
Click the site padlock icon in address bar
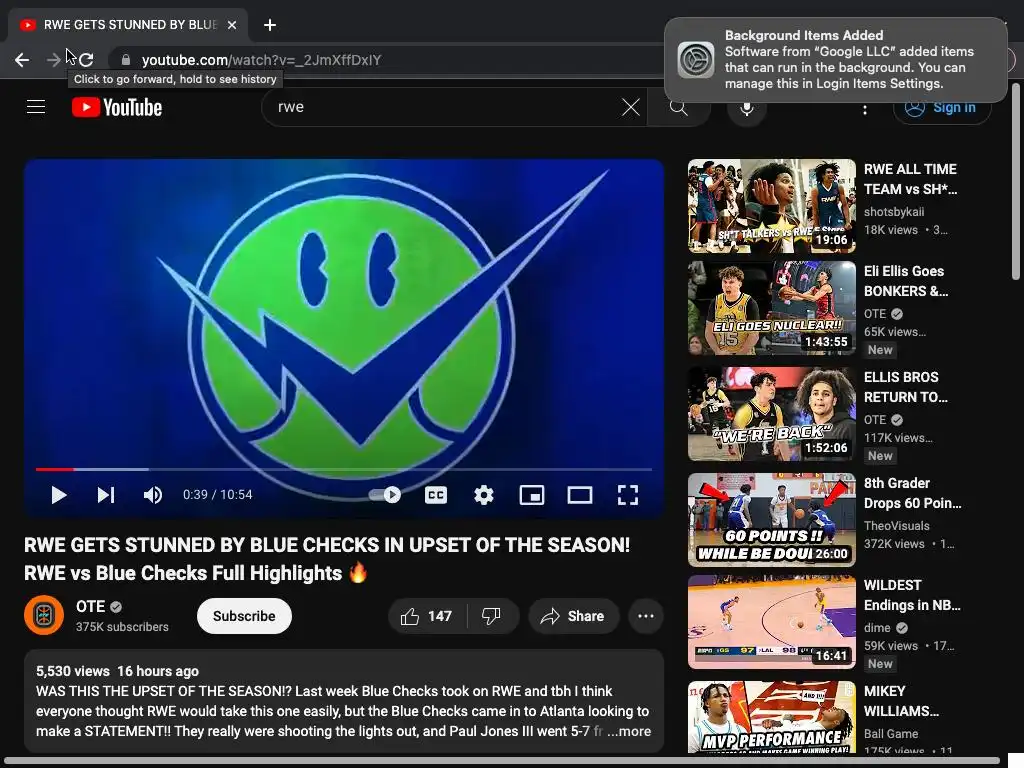point(126,60)
